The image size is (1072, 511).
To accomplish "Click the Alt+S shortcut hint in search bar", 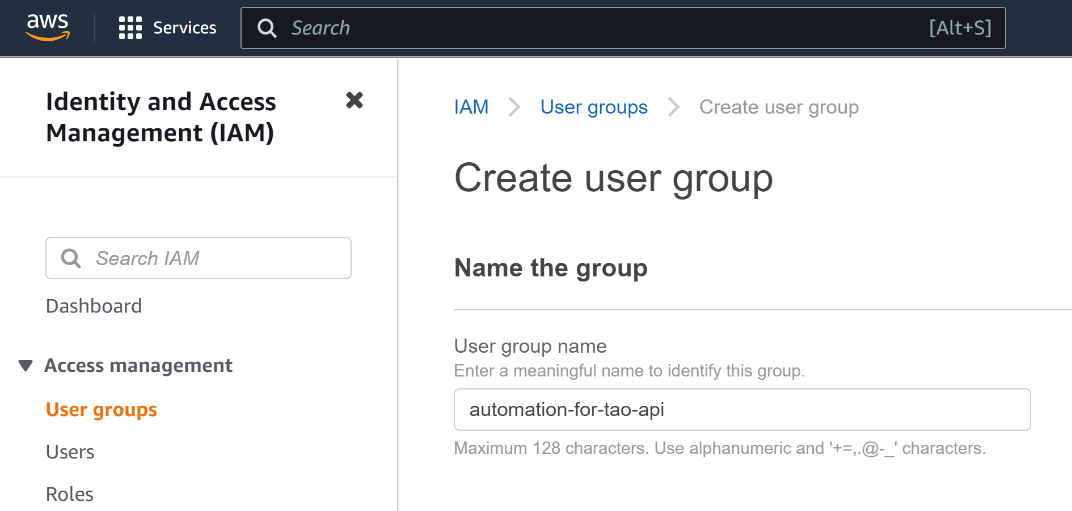I will 959,28.
